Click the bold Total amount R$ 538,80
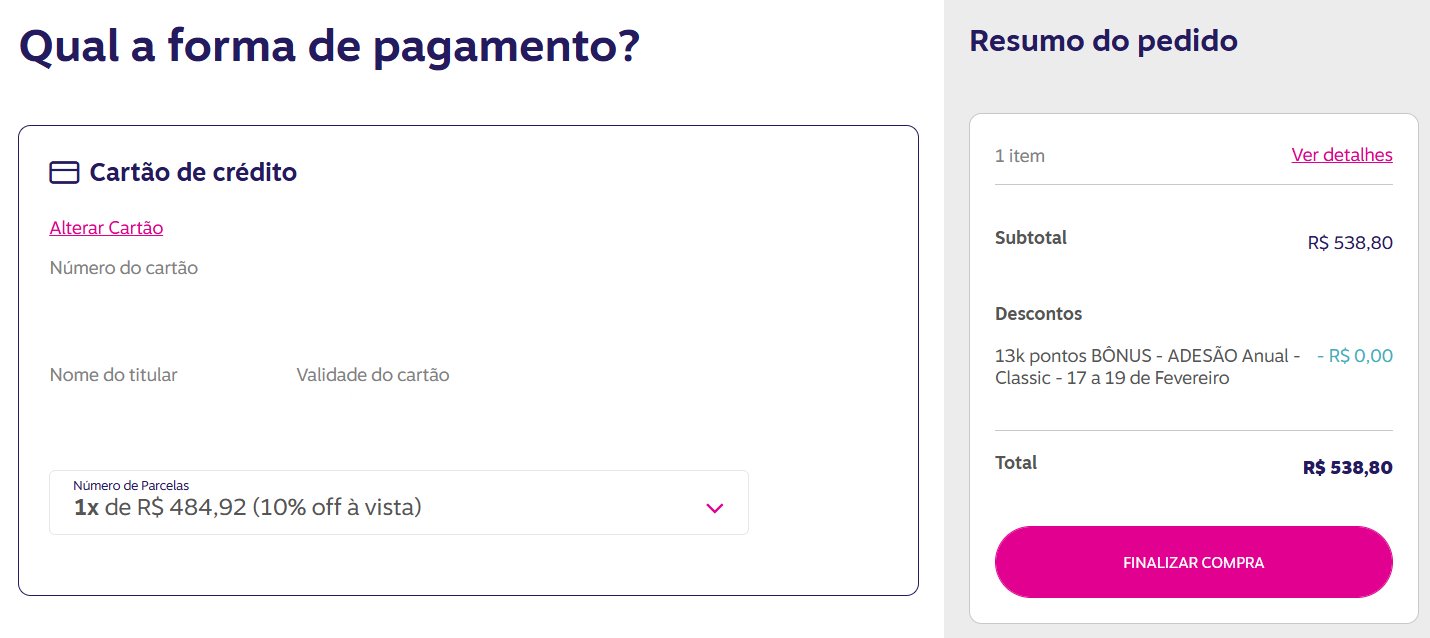 click(1348, 467)
